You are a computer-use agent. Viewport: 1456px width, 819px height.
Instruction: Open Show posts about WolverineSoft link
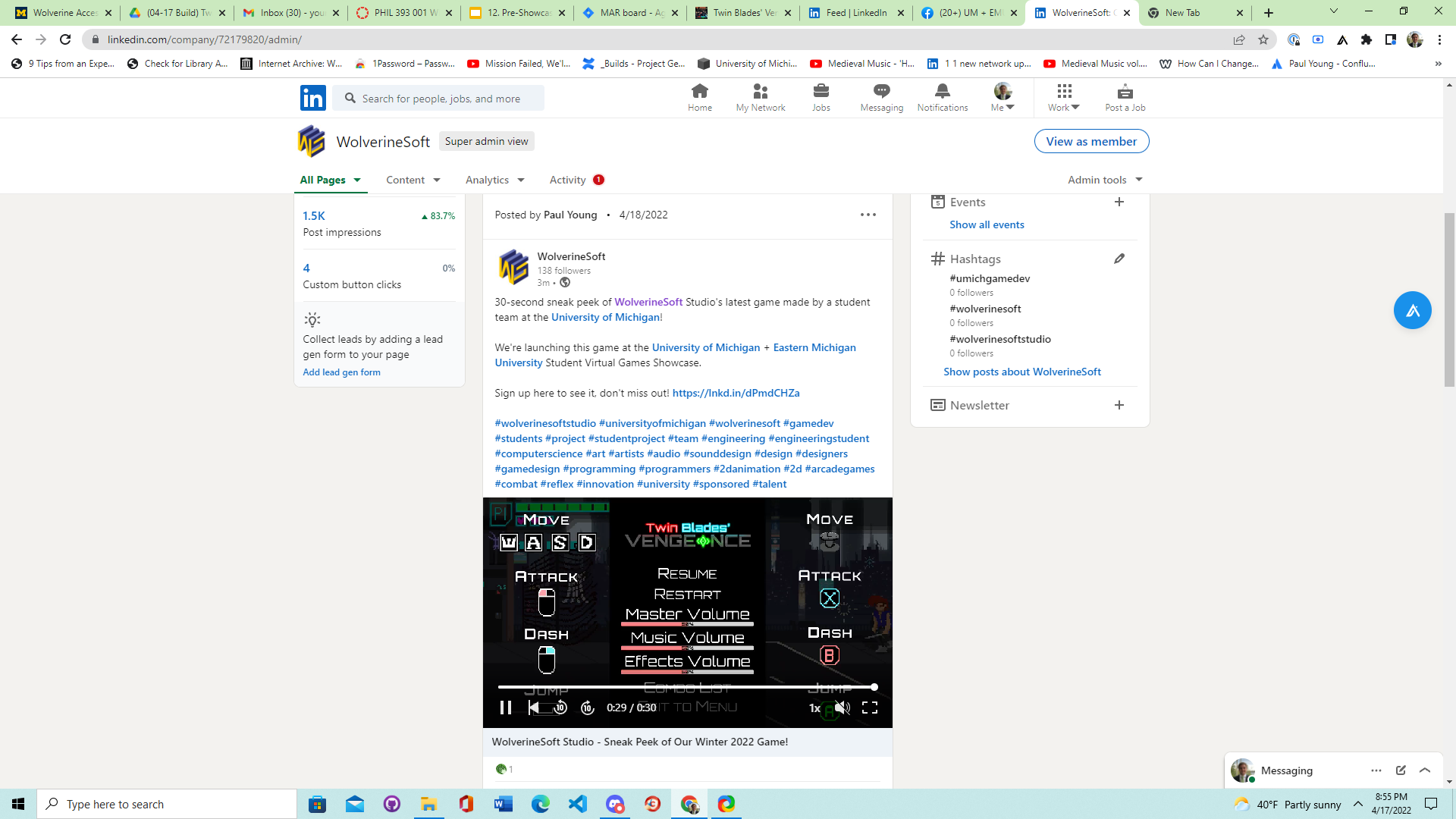point(1021,372)
